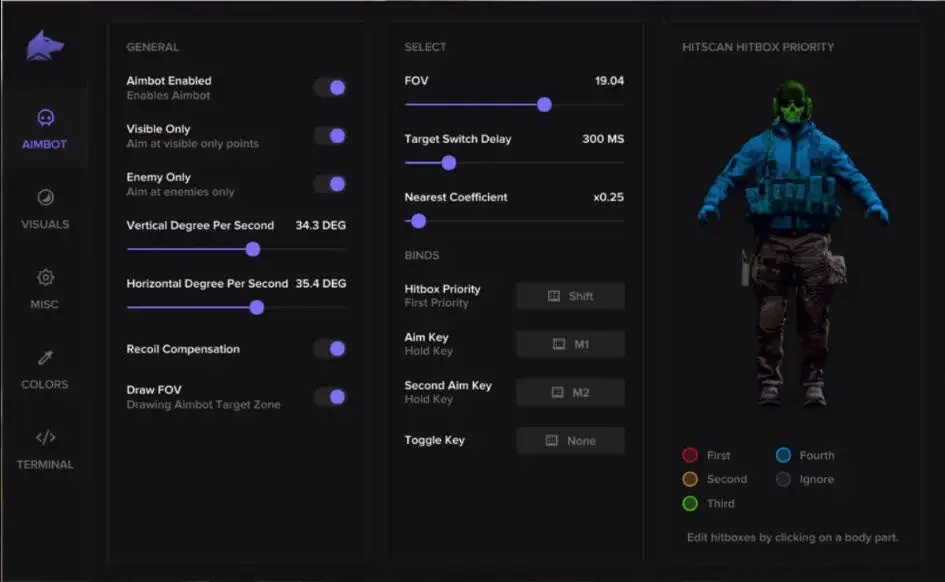Click the GENERAL section header
The height and width of the screenshot is (582, 945).
(152, 47)
